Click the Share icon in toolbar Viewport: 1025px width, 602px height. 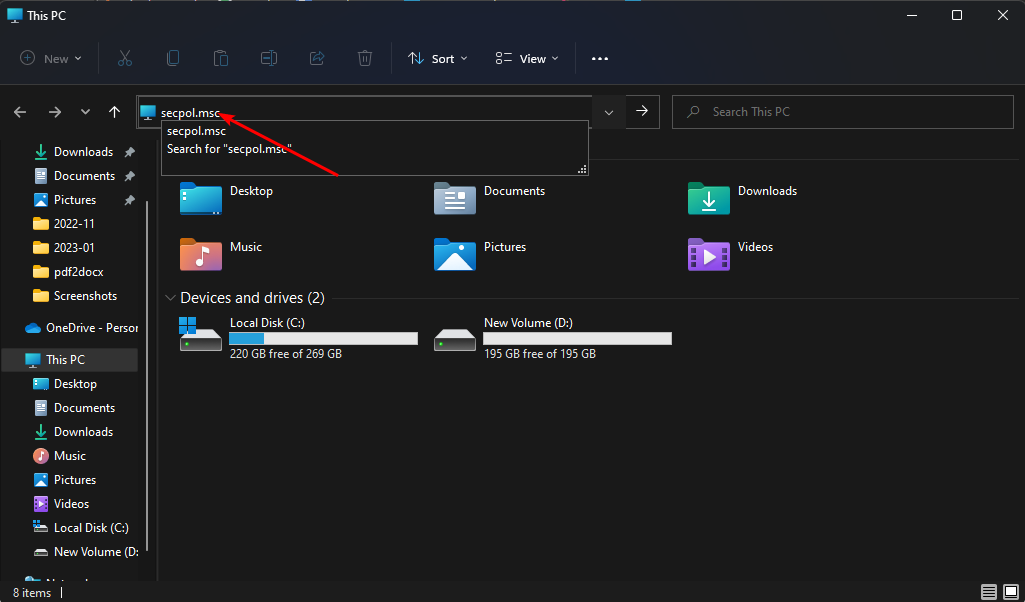coord(317,58)
